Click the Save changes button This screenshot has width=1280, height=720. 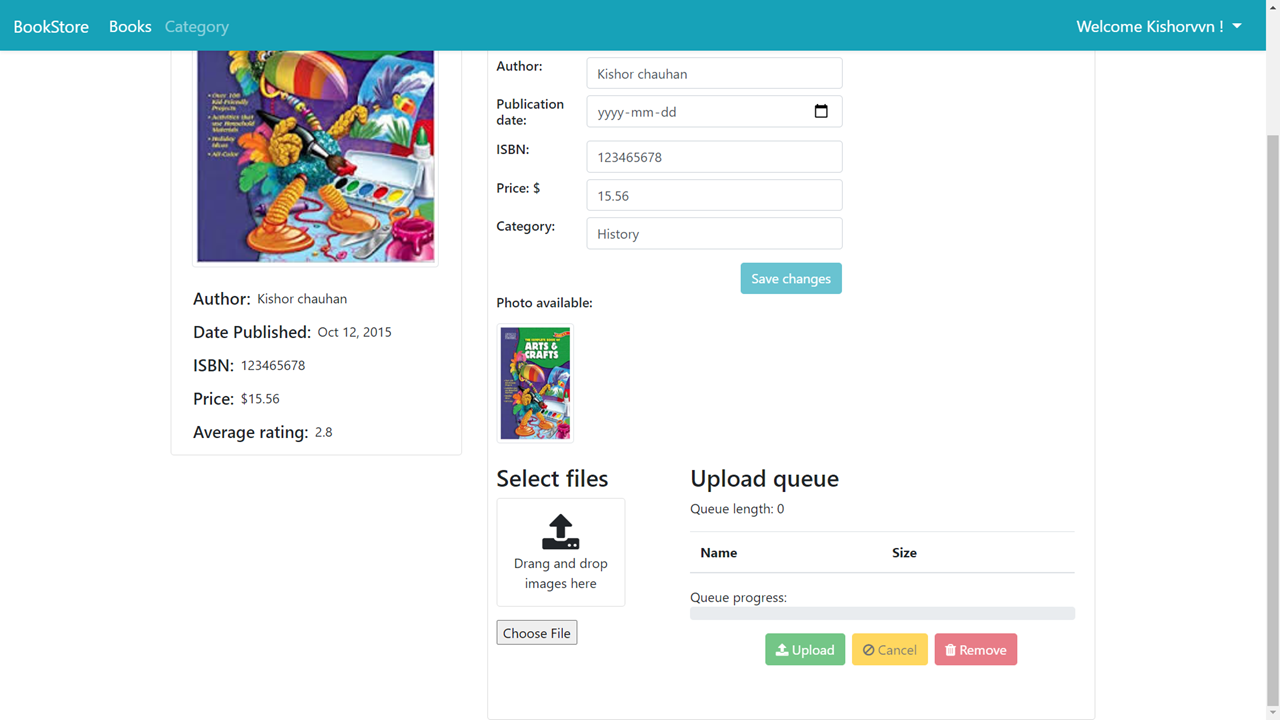(791, 278)
